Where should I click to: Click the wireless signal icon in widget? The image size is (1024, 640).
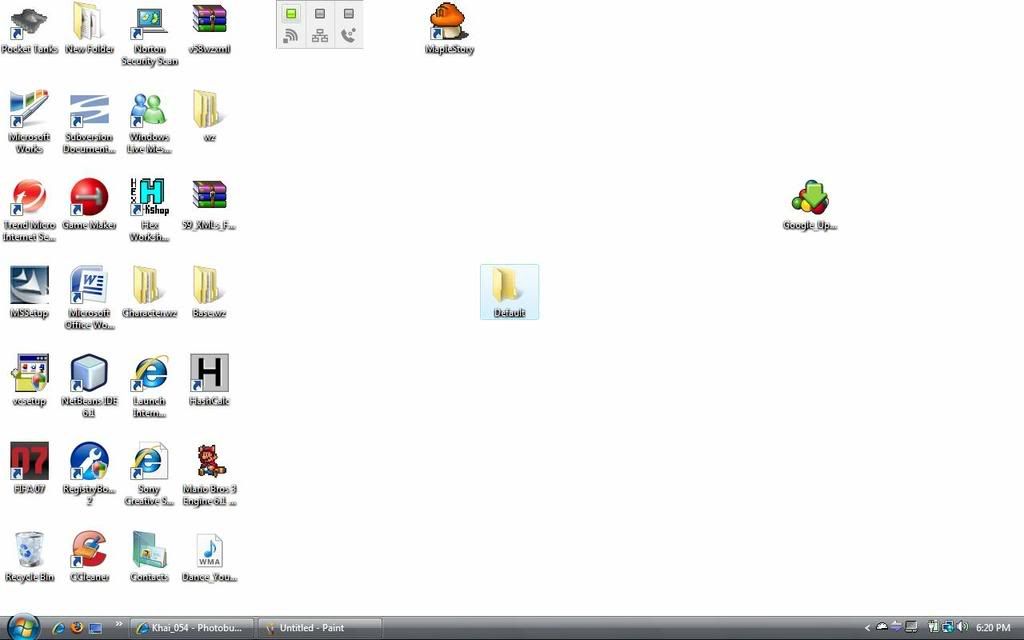(291, 36)
